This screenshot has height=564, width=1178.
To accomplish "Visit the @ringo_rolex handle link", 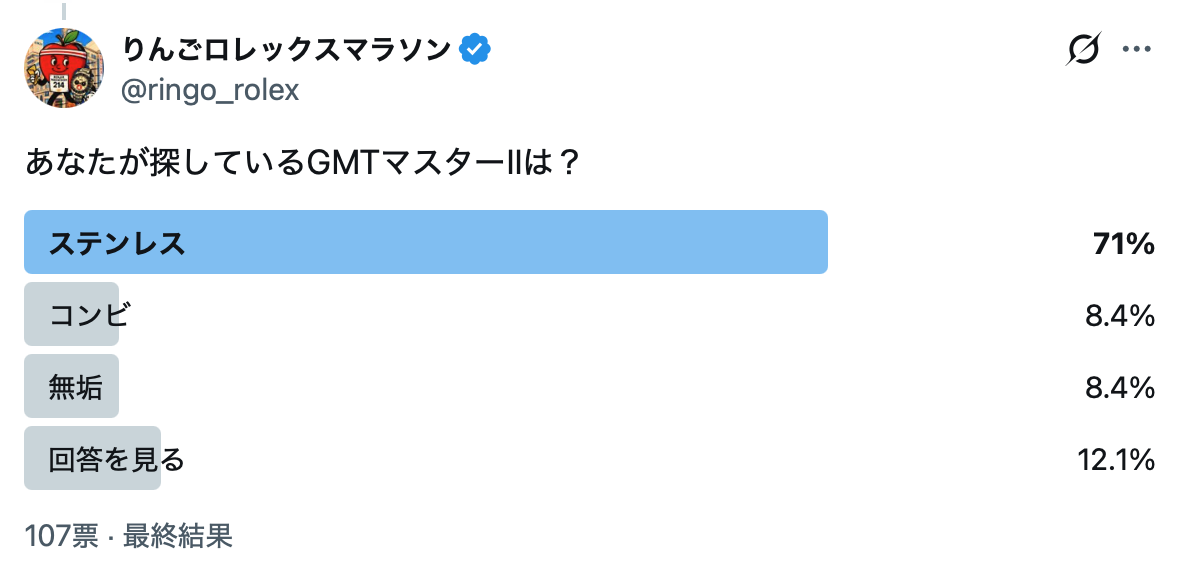I will point(210,90).
